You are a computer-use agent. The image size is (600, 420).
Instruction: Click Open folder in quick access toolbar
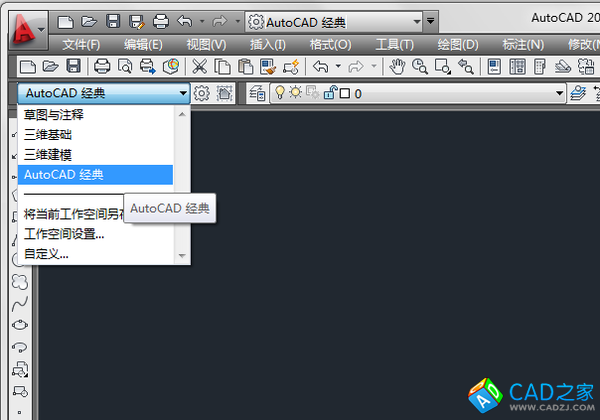coord(89,21)
